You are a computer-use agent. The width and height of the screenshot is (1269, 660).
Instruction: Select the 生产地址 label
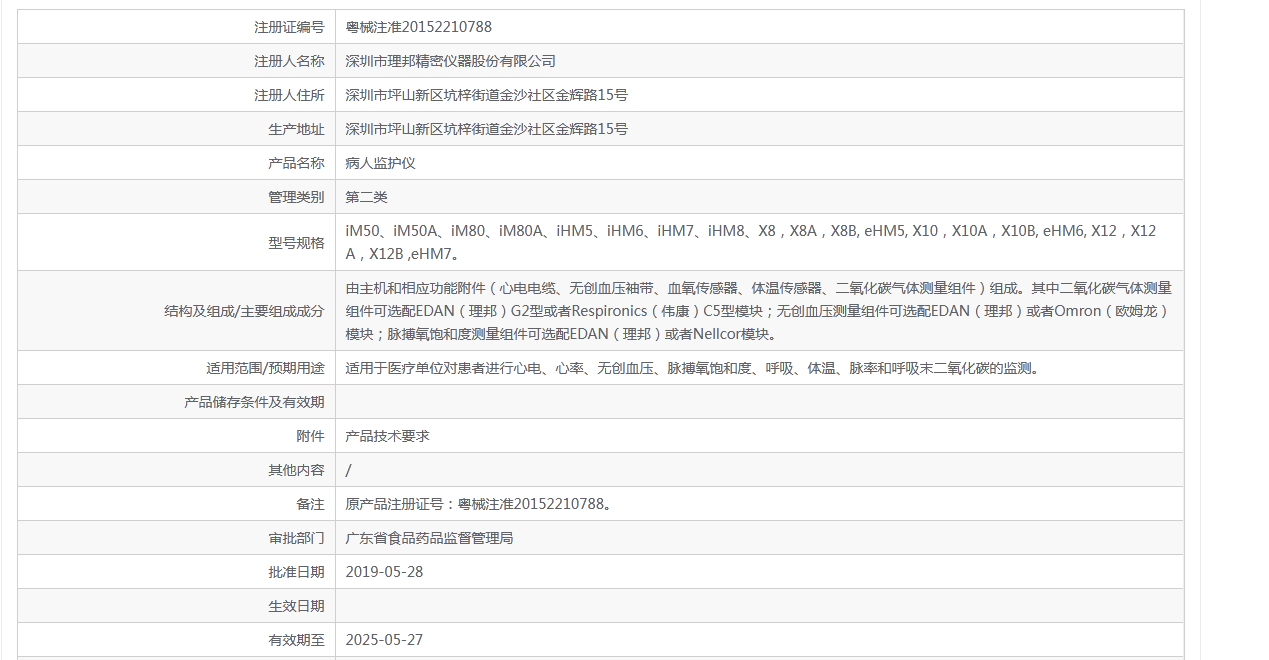click(x=296, y=129)
